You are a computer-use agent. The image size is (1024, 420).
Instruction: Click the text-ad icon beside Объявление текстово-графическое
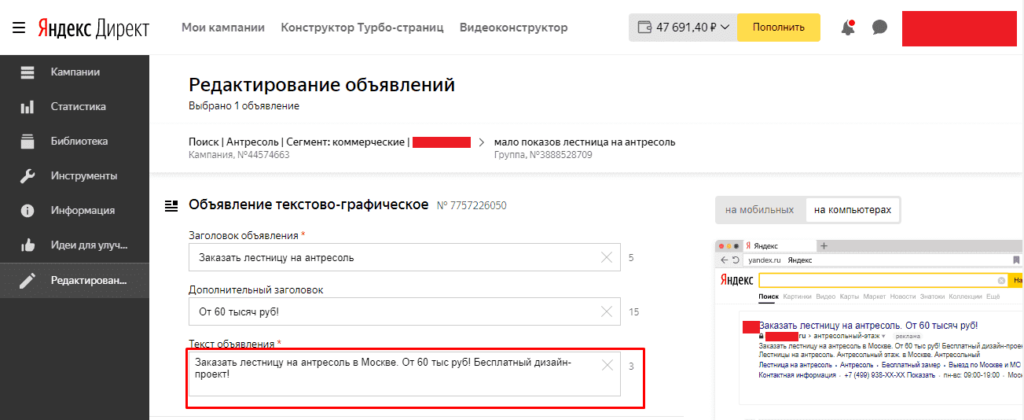pos(172,206)
